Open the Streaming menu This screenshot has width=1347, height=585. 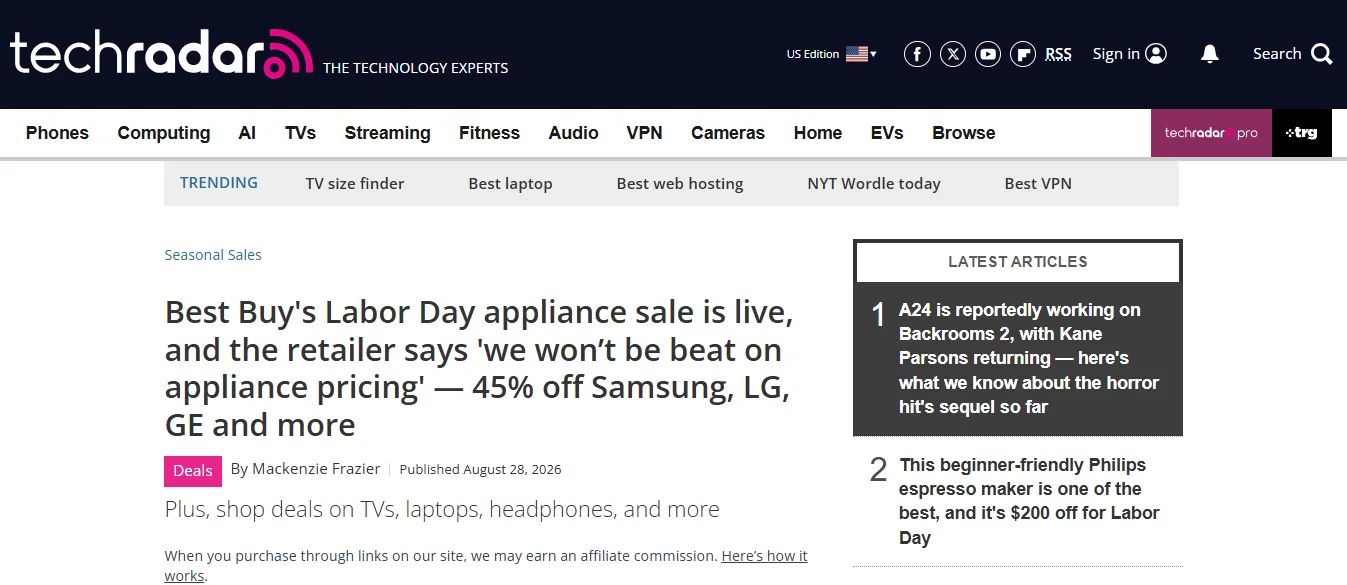click(387, 133)
